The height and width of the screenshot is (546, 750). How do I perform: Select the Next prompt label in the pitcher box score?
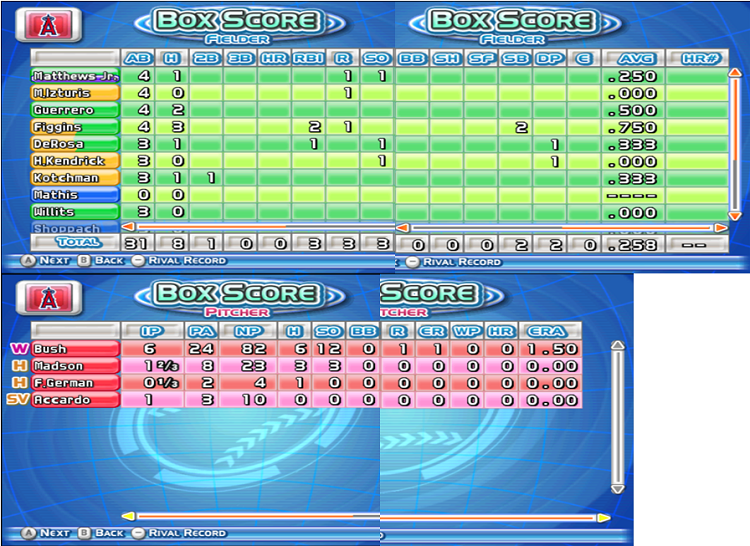click(54, 533)
